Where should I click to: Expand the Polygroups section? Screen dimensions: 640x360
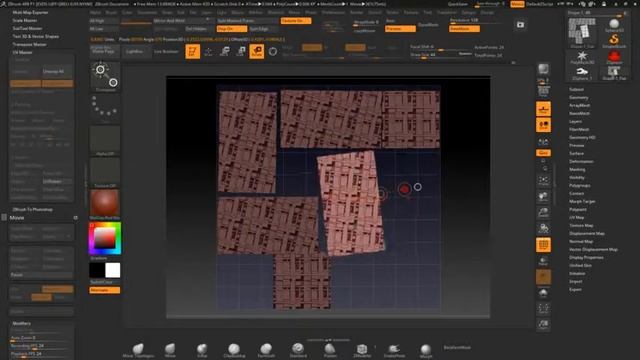(x=580, y=186)
